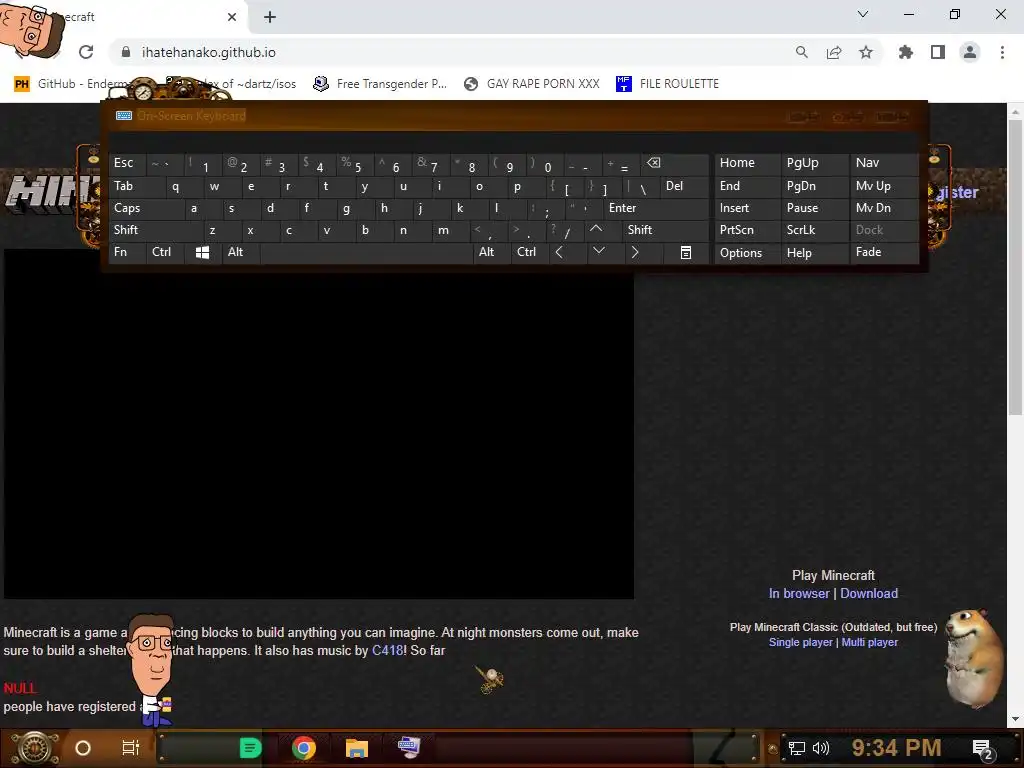
Task: Toggle the left Alt key
Action: tap(240, 252)
